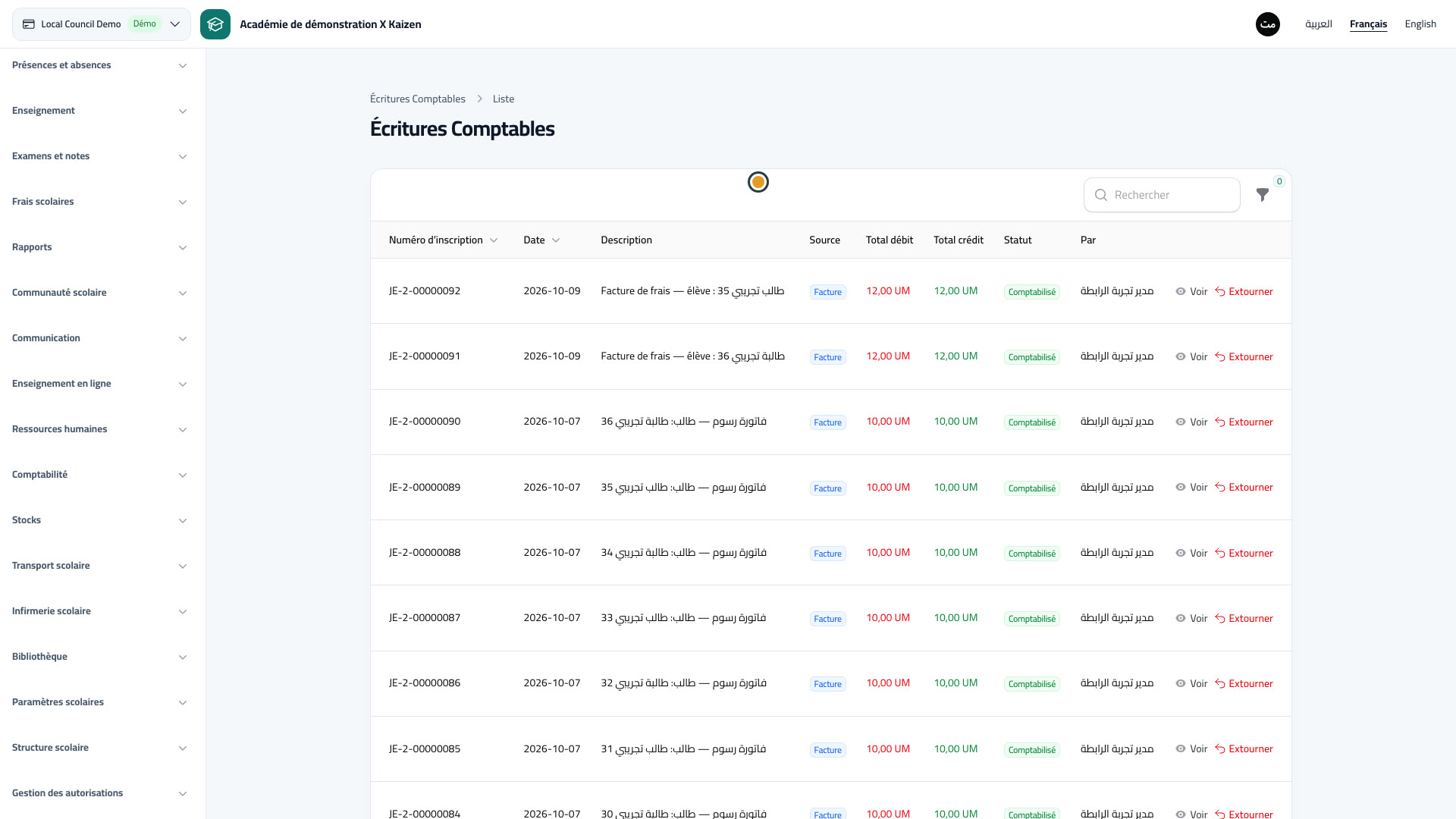The width and height of the screenshot is (1456, 819).
Task: Open the table filter funnel icon
Action: point(1263,195)
